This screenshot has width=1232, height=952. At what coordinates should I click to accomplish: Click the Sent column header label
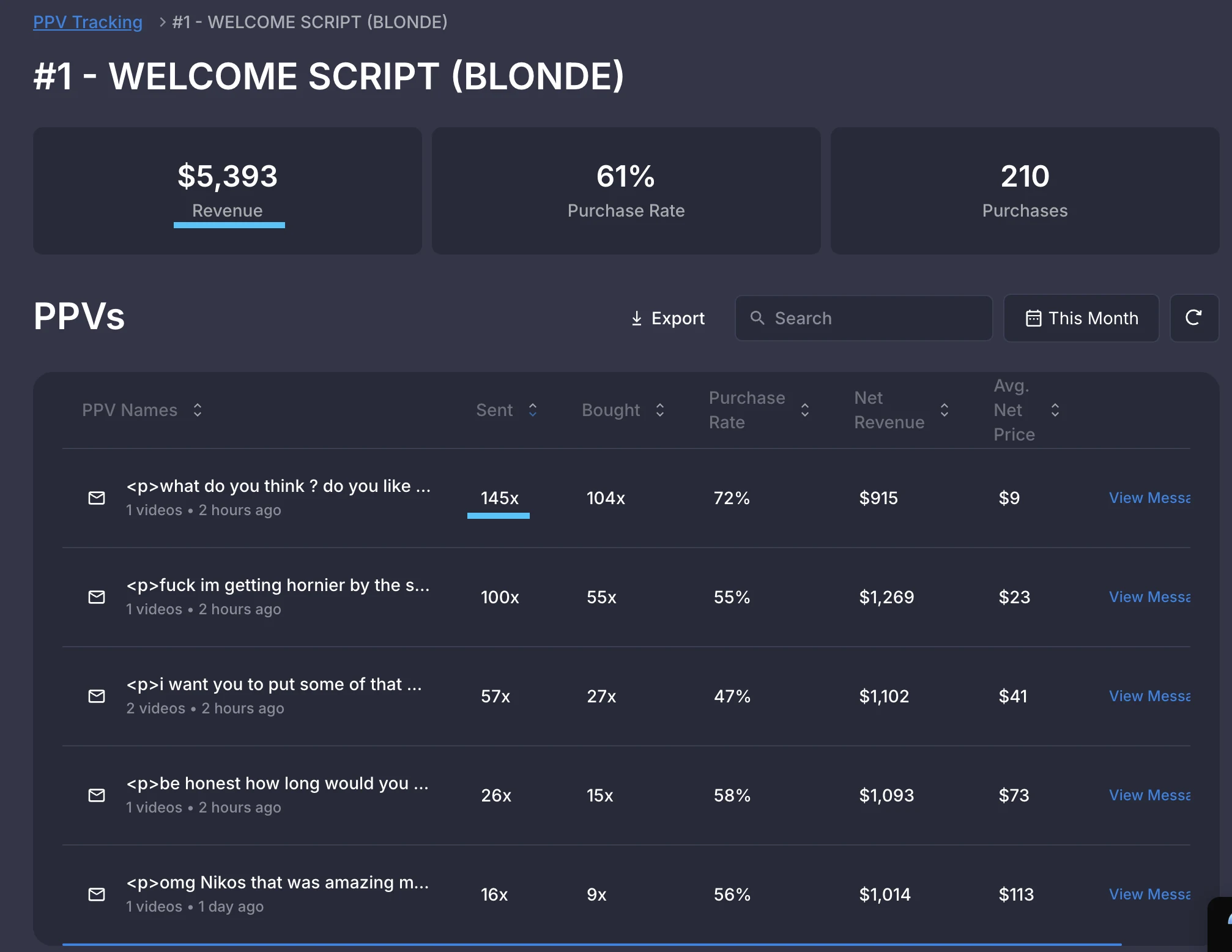494,410
